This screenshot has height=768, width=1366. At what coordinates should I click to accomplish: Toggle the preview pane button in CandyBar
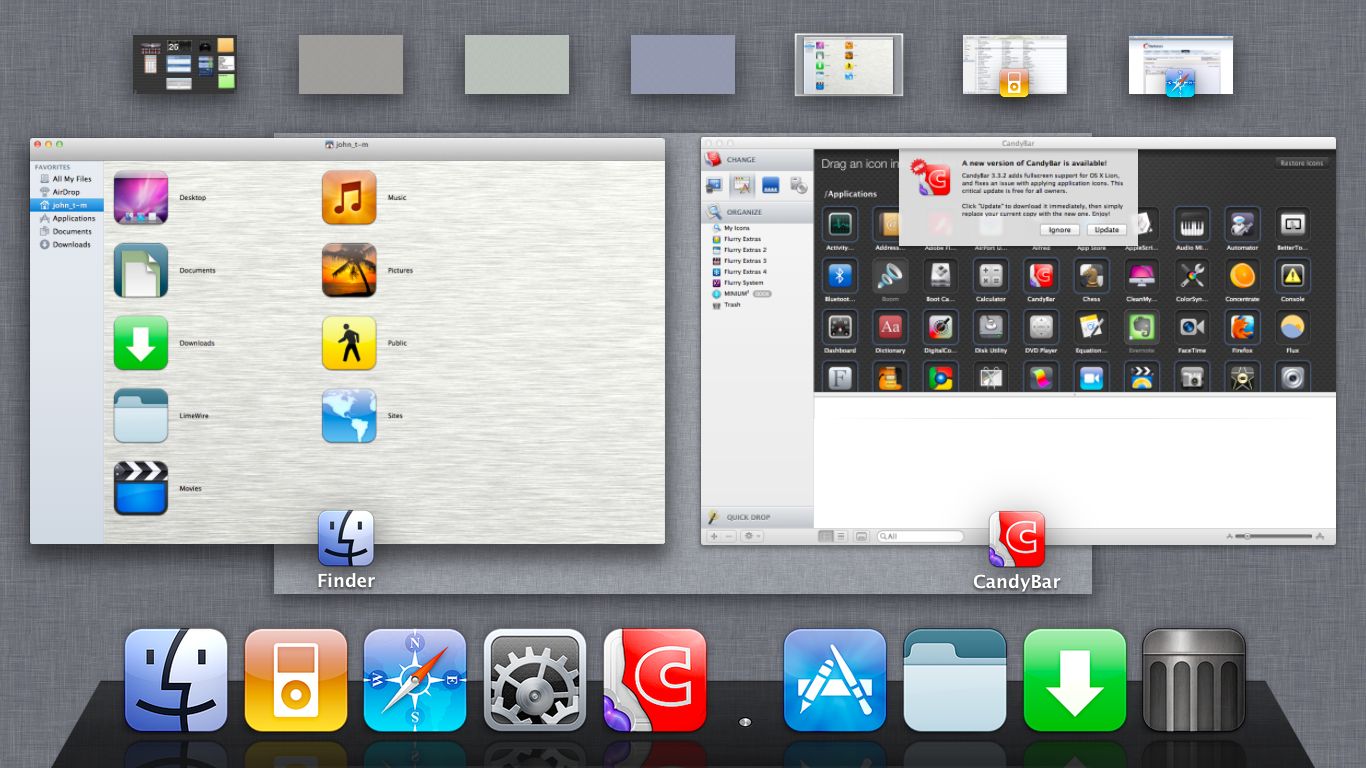[862, 537]
